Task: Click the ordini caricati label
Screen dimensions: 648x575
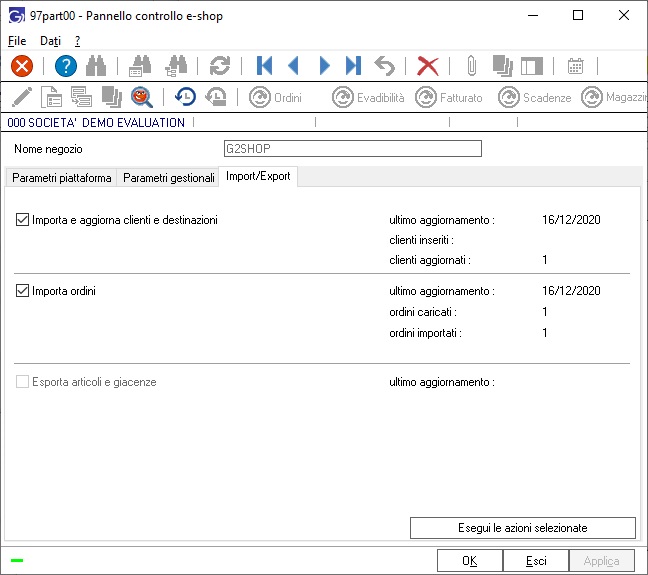Action: 423,312
